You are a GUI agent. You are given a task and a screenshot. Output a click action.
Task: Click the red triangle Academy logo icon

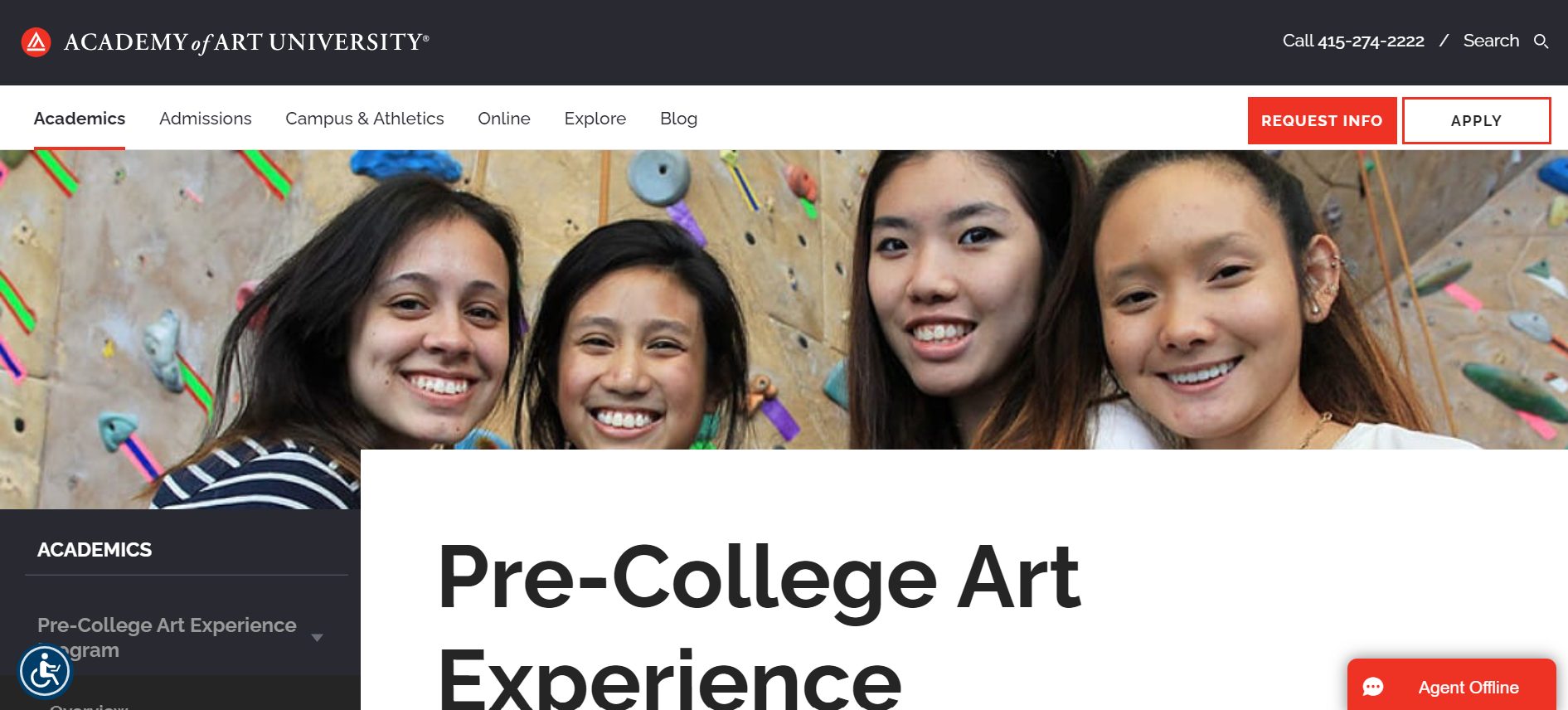[36, 41]
